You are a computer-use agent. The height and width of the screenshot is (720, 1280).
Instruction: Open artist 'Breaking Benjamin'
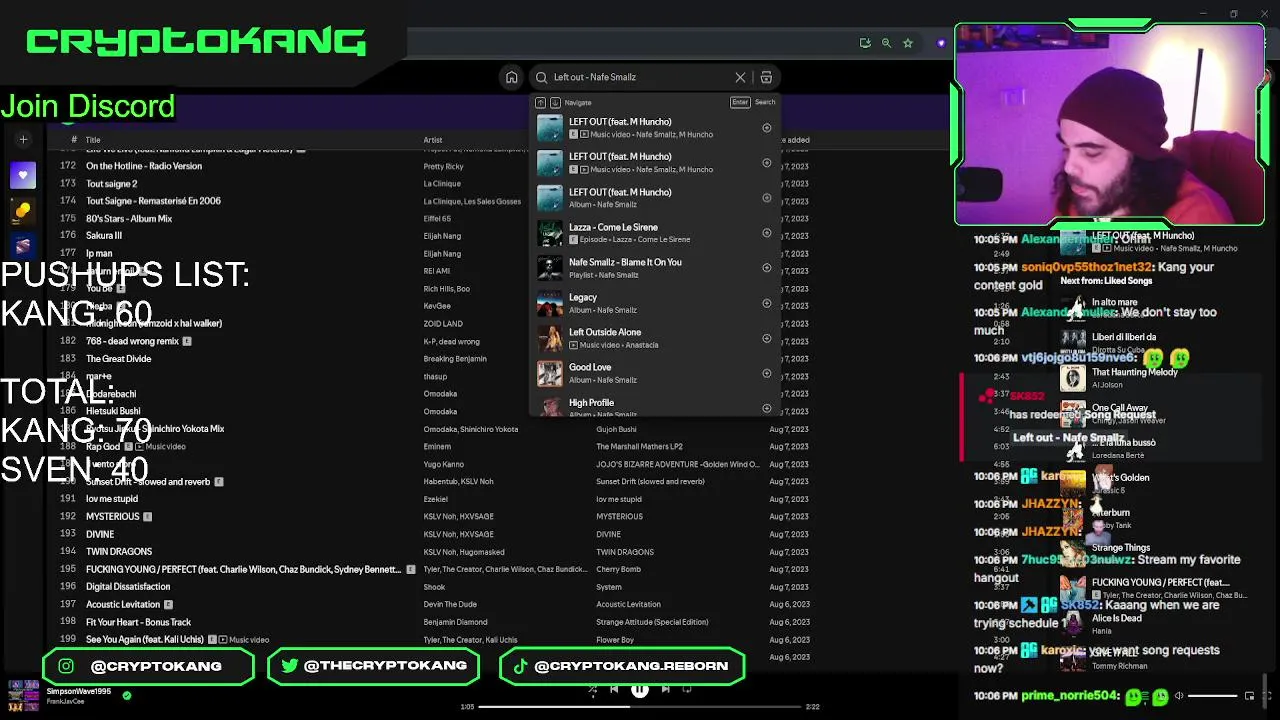coord(455,359)
